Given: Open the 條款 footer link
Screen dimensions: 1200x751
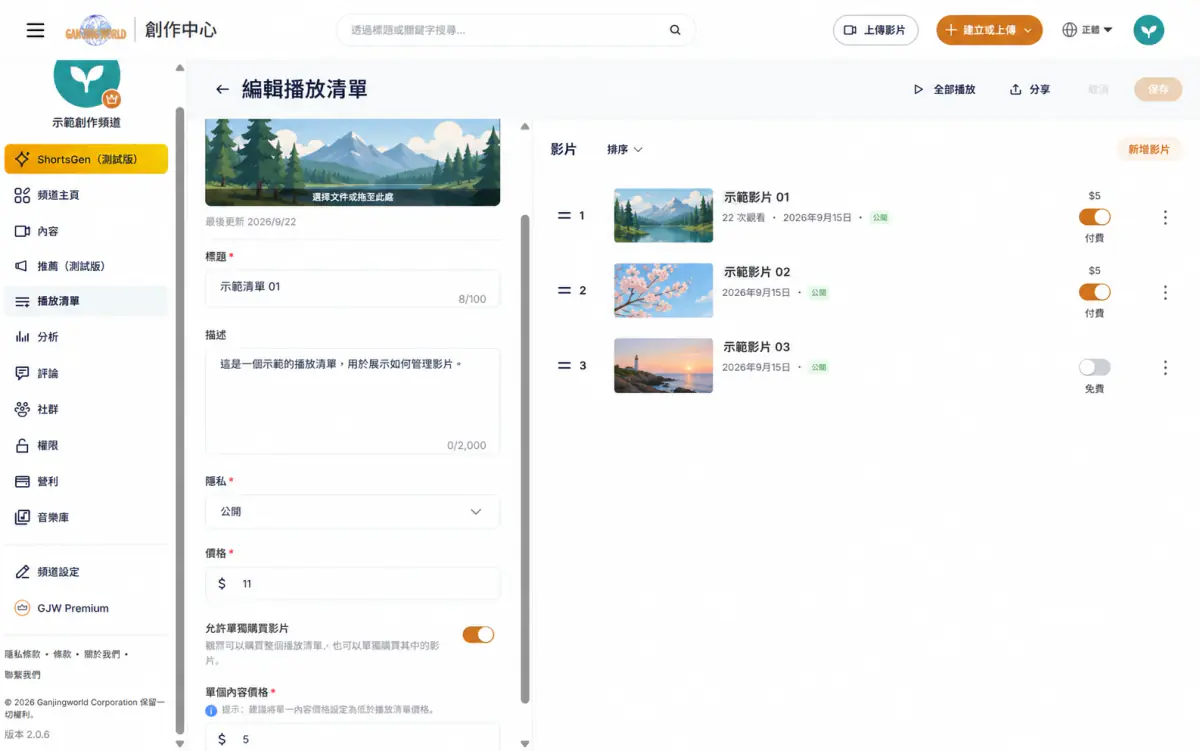Looking at the screenshot, I should tap(62, 654).
